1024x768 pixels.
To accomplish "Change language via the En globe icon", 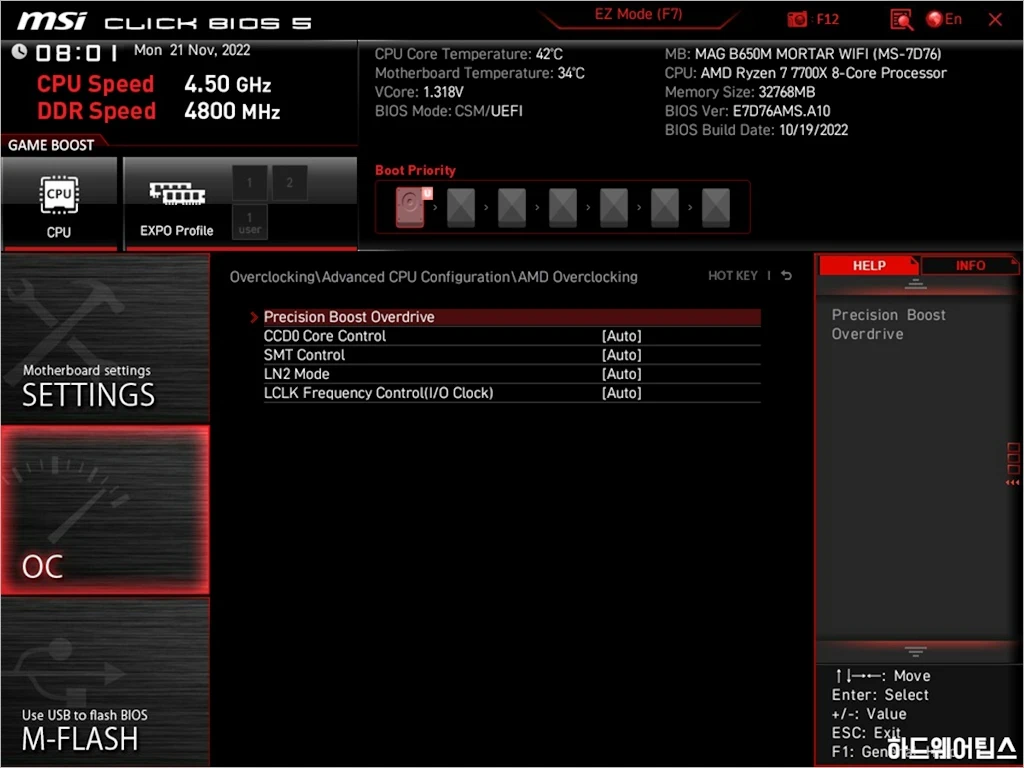I will point(944,19).
